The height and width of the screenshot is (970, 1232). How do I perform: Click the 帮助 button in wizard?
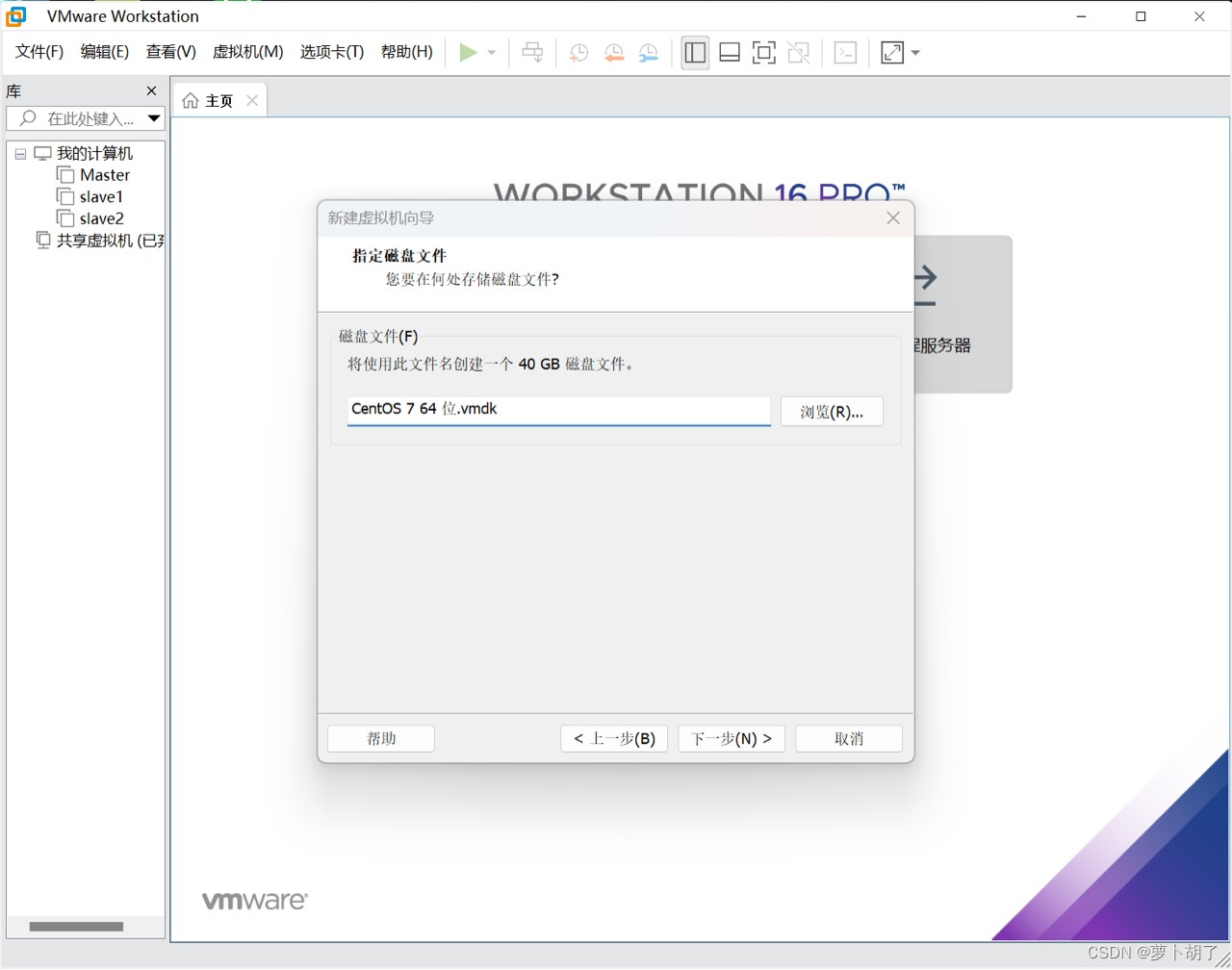[381, 739]
